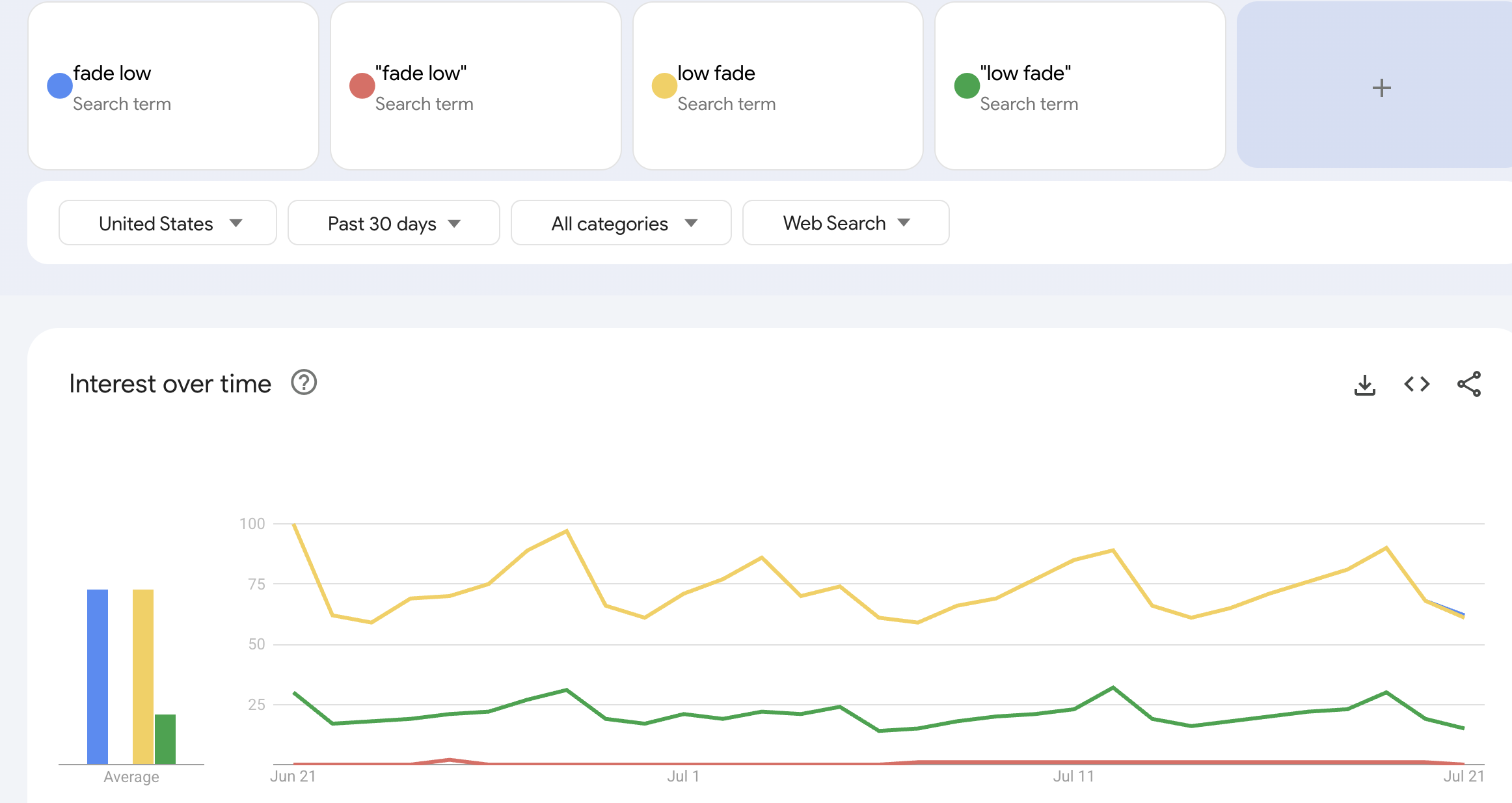
Task: Expand the All categories dropdown
Action: (x=621, y=223)
